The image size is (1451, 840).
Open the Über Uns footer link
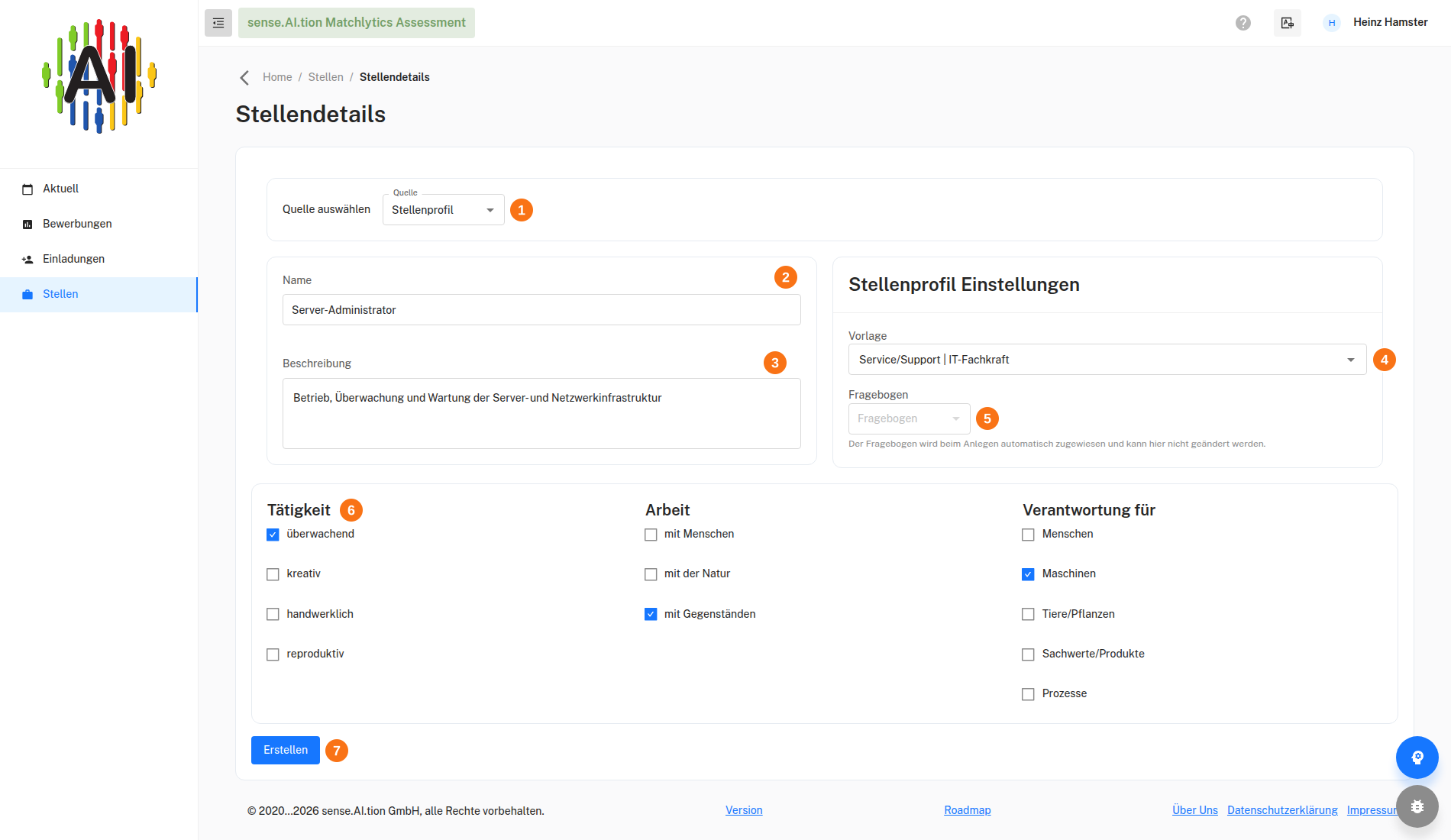pos(1195,810)
